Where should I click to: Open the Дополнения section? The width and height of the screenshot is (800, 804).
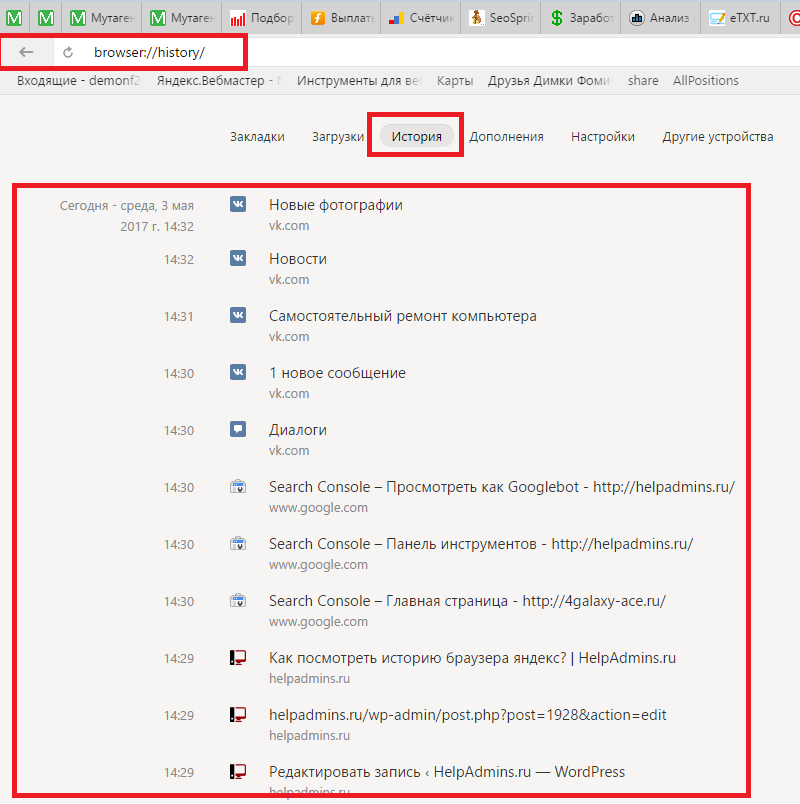pos(506,137)
